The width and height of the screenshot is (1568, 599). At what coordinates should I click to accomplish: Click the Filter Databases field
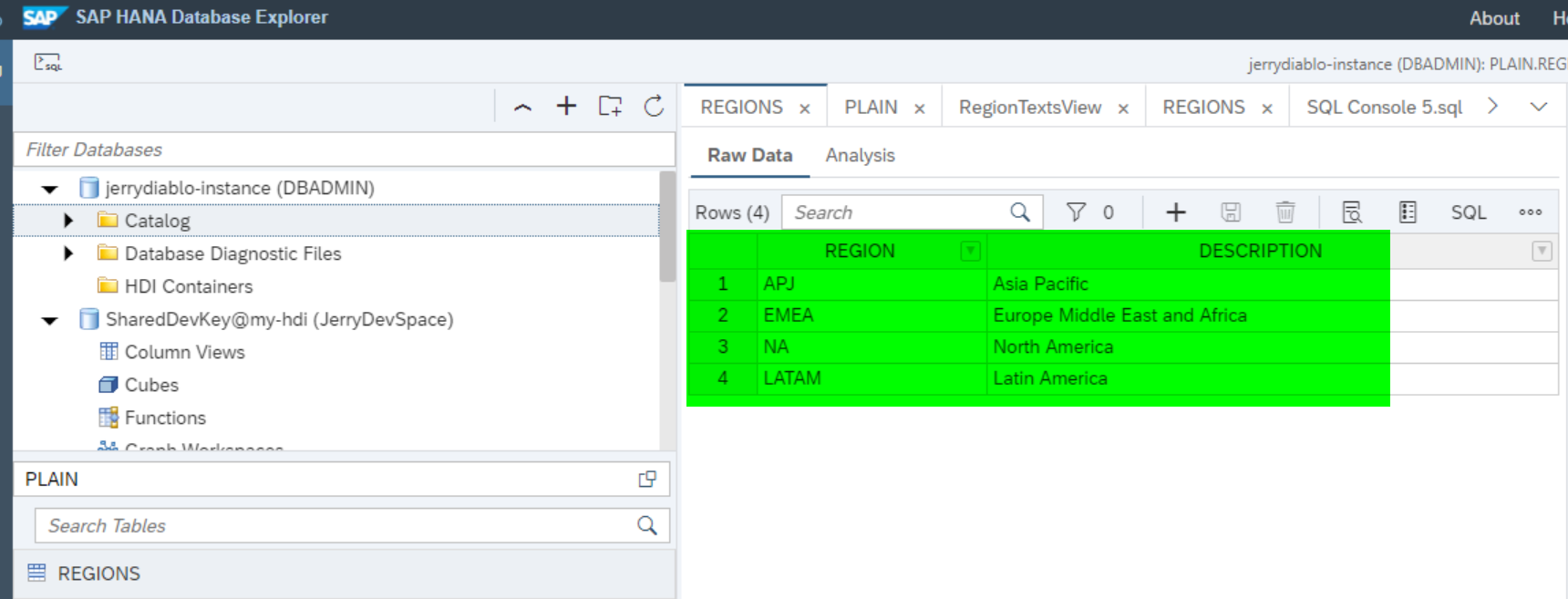coord(344,150)
